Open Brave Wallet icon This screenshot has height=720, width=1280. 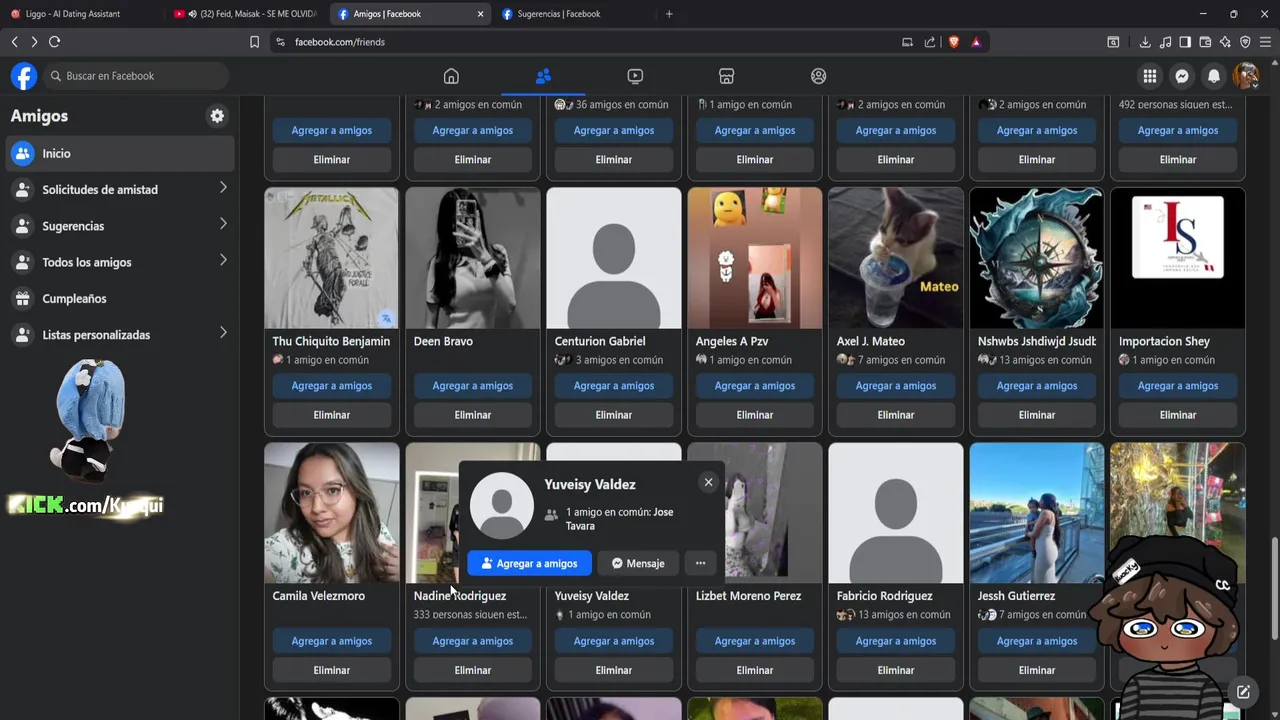[1205, 42]
